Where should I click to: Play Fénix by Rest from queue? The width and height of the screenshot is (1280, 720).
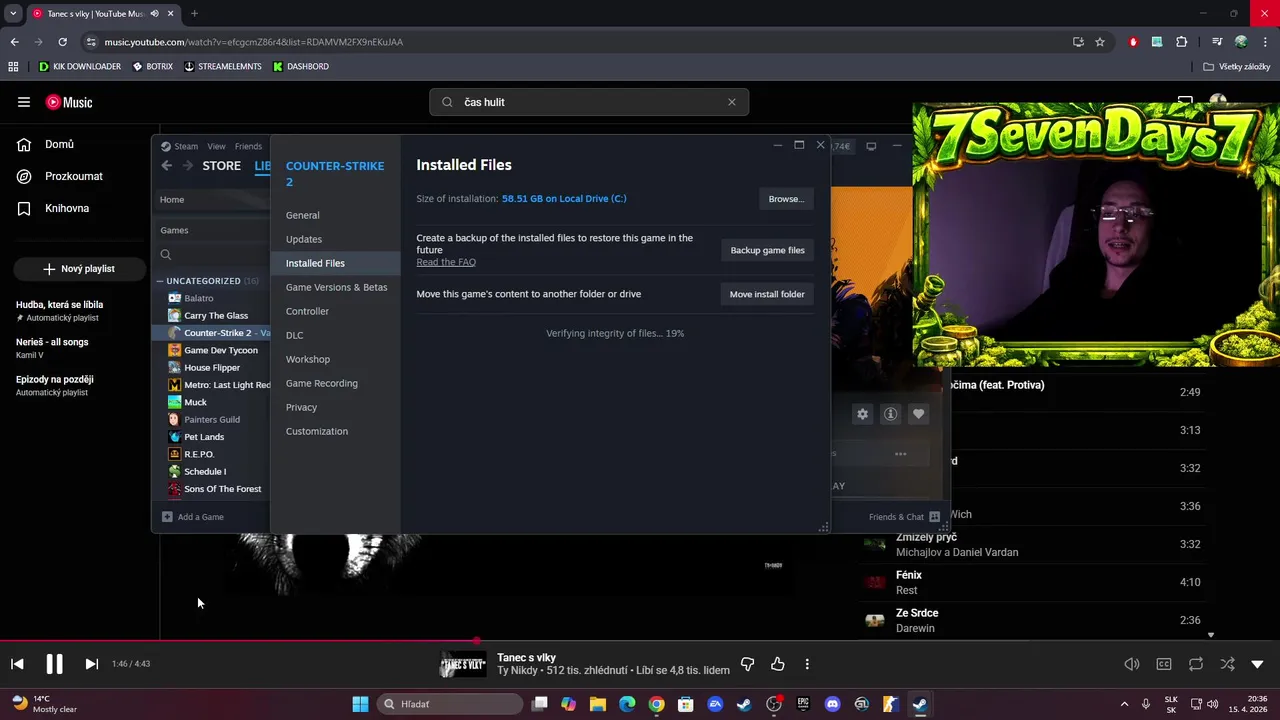(1033, 582)
